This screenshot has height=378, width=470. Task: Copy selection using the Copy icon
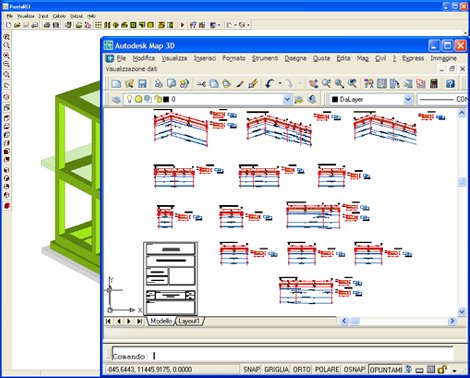214,83
